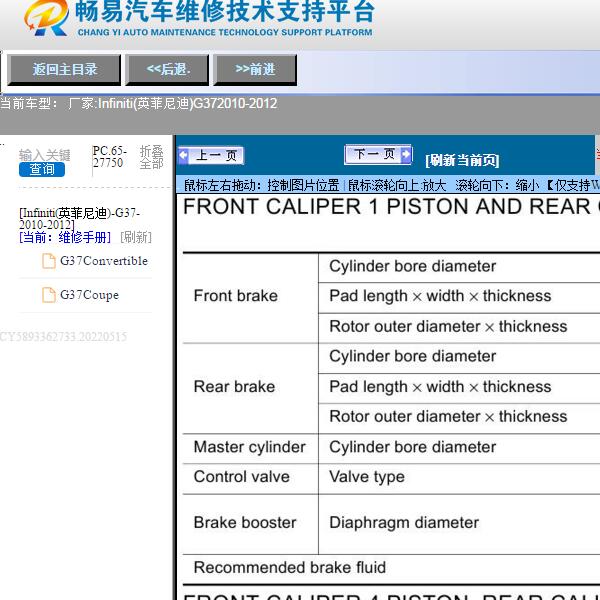The width and height of the screenshot is (600, 600).
Task: Click the [刷新当前页] refresh link
Action: pyautogui.click(x=462, y=160)
